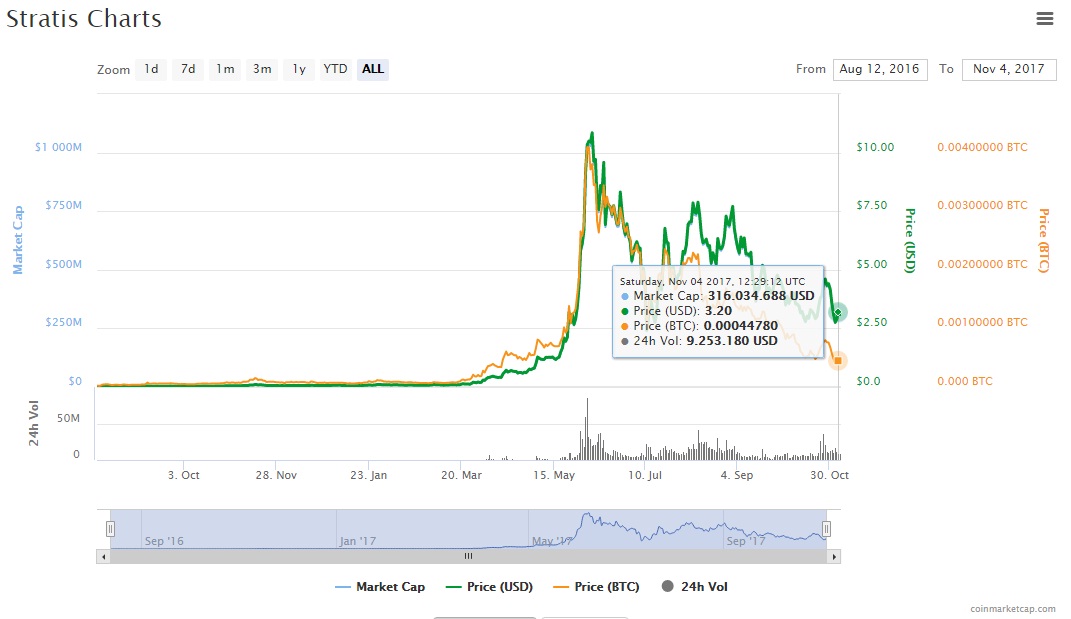Click the navigator scrollbar right arrow

834,557
